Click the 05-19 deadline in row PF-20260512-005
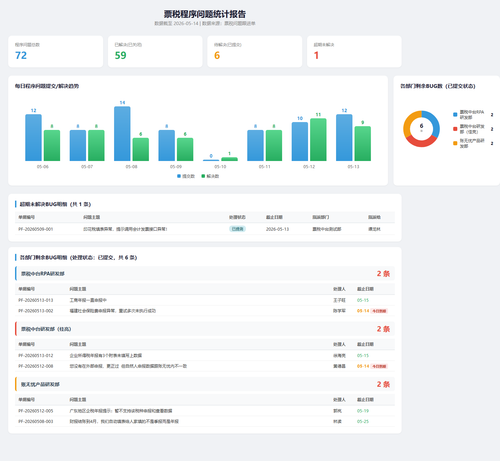This screenshot has height=461, width=500. point(363,411)
